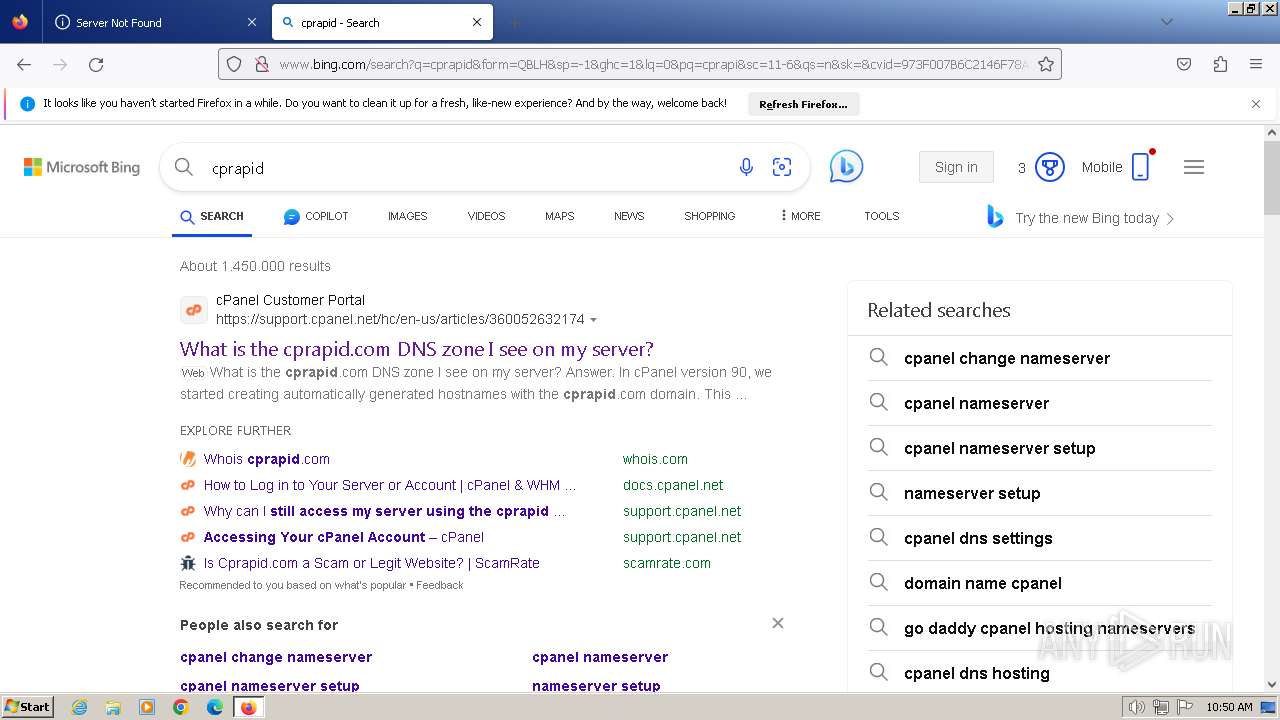
Task: Open IMAGES search tab
Action: click(x=408, y=216)
